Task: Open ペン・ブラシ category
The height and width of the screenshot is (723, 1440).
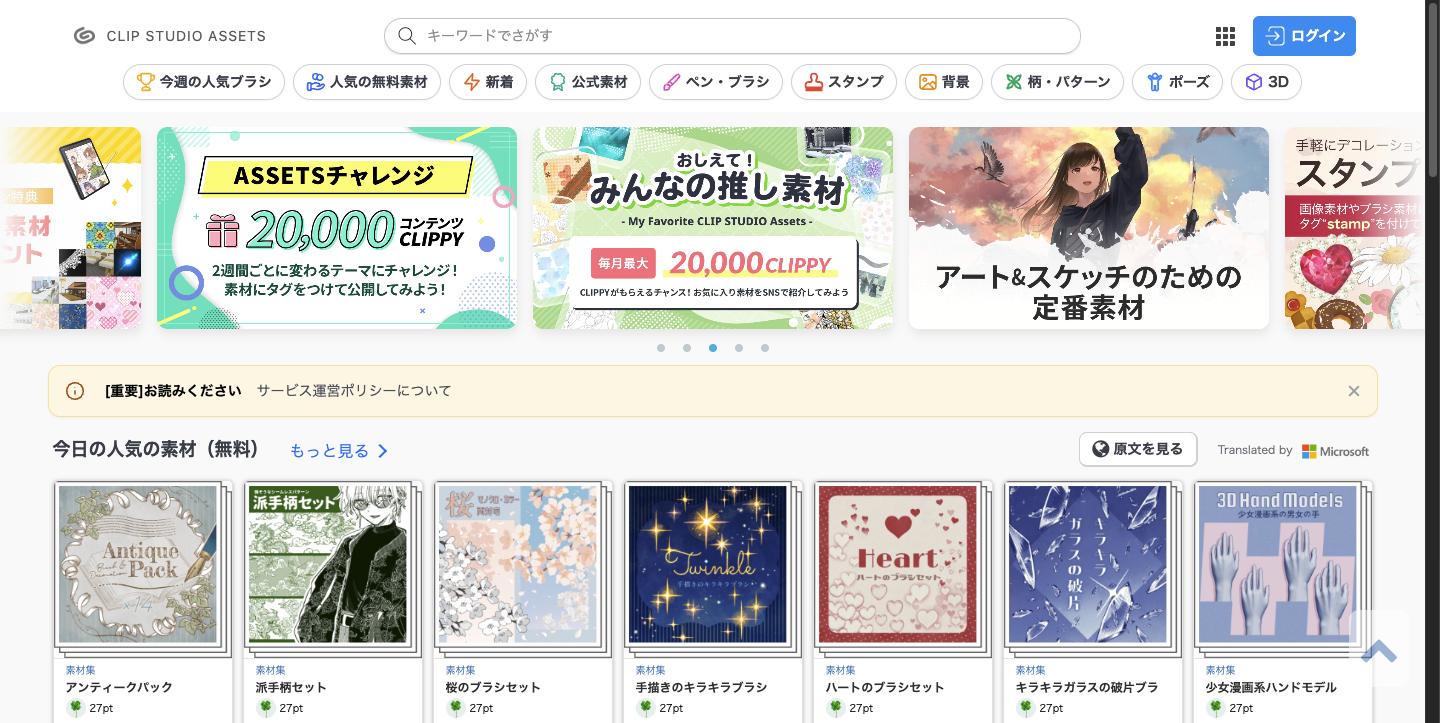Action: (x=716, y=82)
